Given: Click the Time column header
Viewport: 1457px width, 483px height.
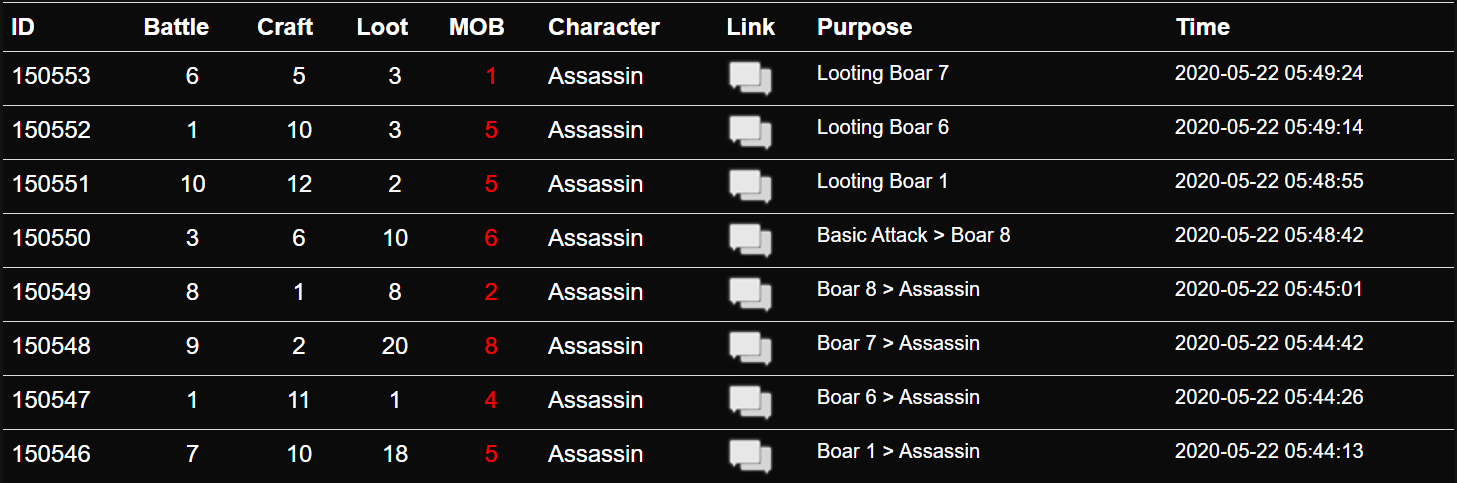Looking at the screenshot, I should [x=1203, y=27].
